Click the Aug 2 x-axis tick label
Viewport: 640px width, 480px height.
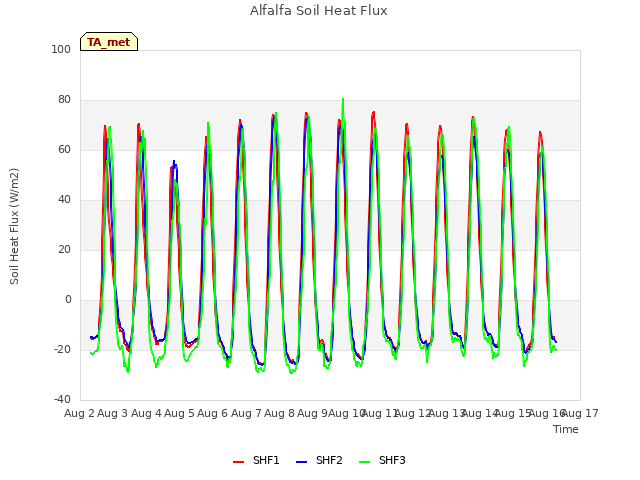point(79,413)
